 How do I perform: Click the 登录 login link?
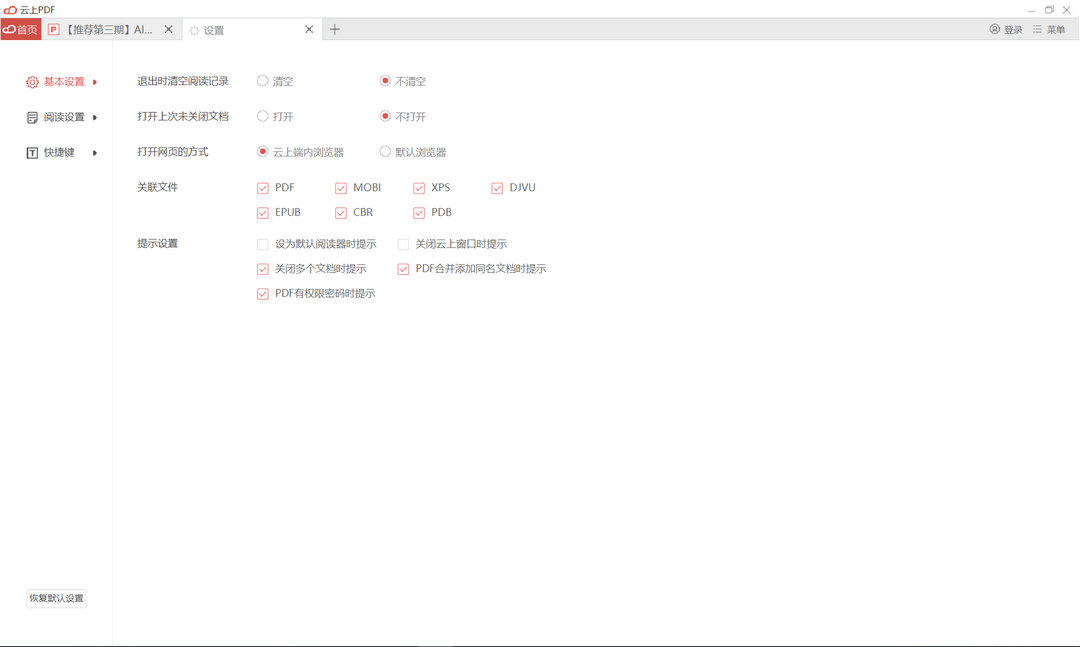pos(1012,29)
